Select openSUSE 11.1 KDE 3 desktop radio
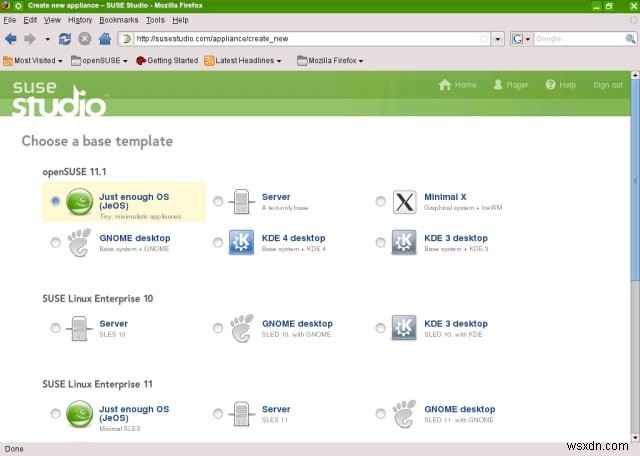Image resolution: width=640 pixels, height=456 pixels. click(x=380, y=242)
